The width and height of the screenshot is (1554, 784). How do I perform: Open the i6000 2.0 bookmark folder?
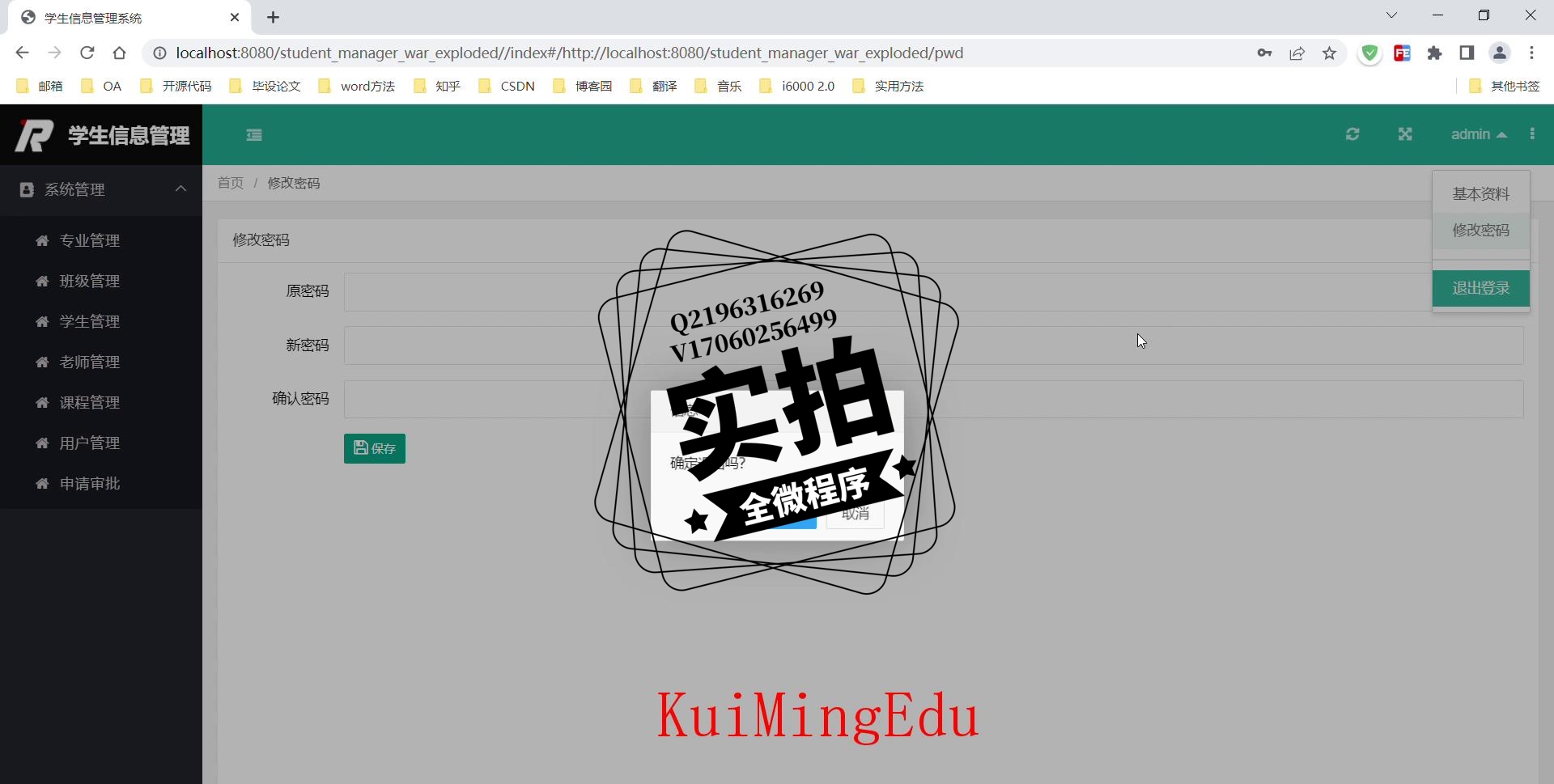tap(797, 86)
